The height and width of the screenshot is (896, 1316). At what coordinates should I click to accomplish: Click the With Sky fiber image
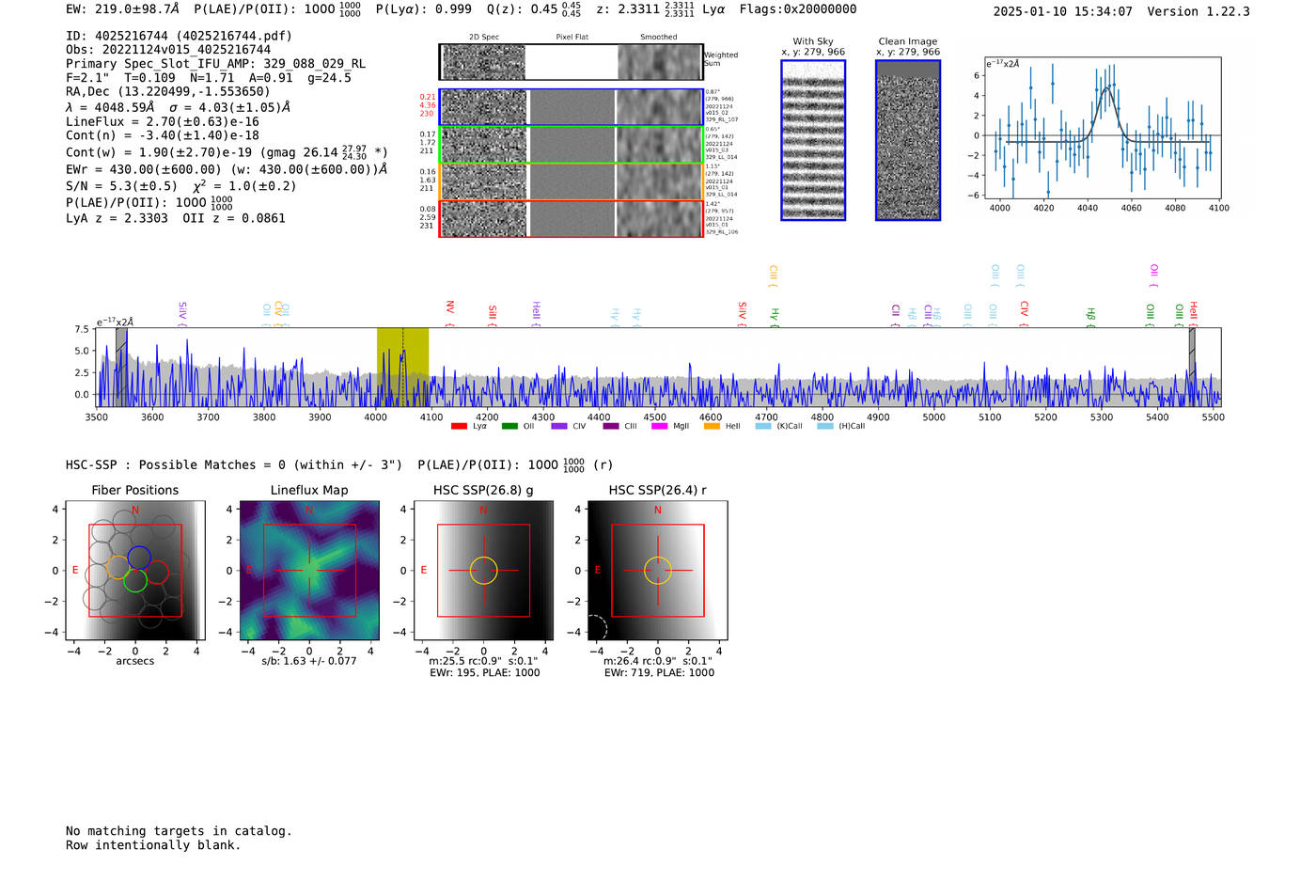click(813, 140)
